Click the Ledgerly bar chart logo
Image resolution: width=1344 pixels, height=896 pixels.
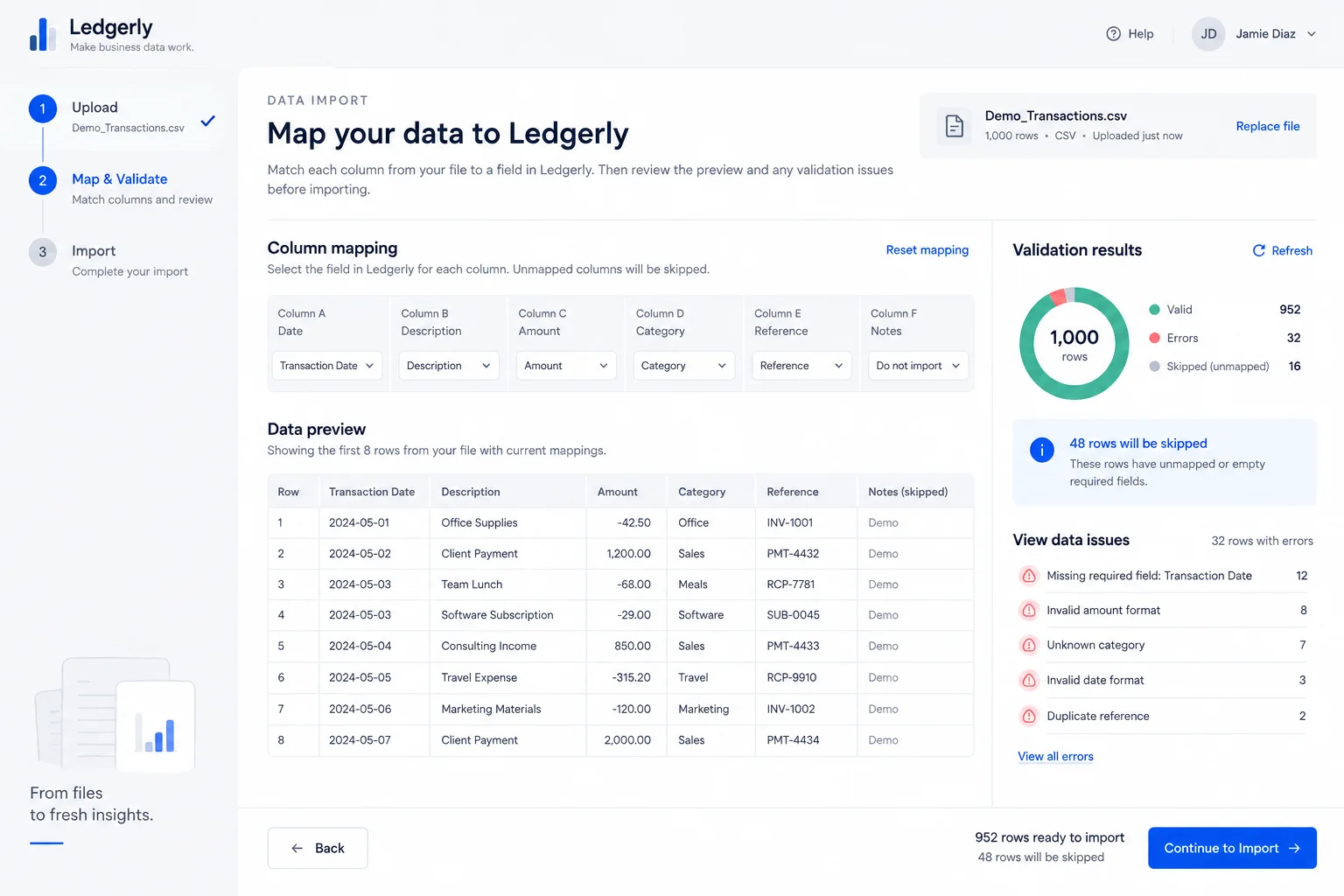pos(43,34)
